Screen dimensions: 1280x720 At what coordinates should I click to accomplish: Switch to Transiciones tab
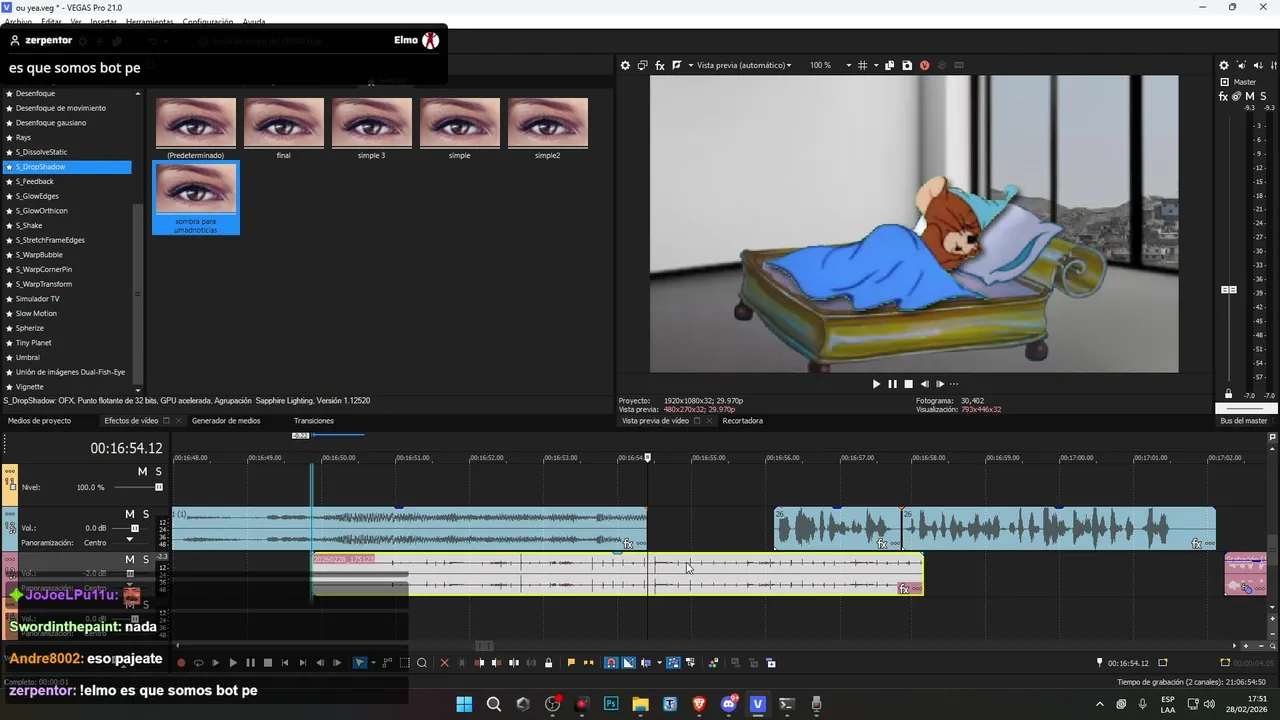coord(314,421)
